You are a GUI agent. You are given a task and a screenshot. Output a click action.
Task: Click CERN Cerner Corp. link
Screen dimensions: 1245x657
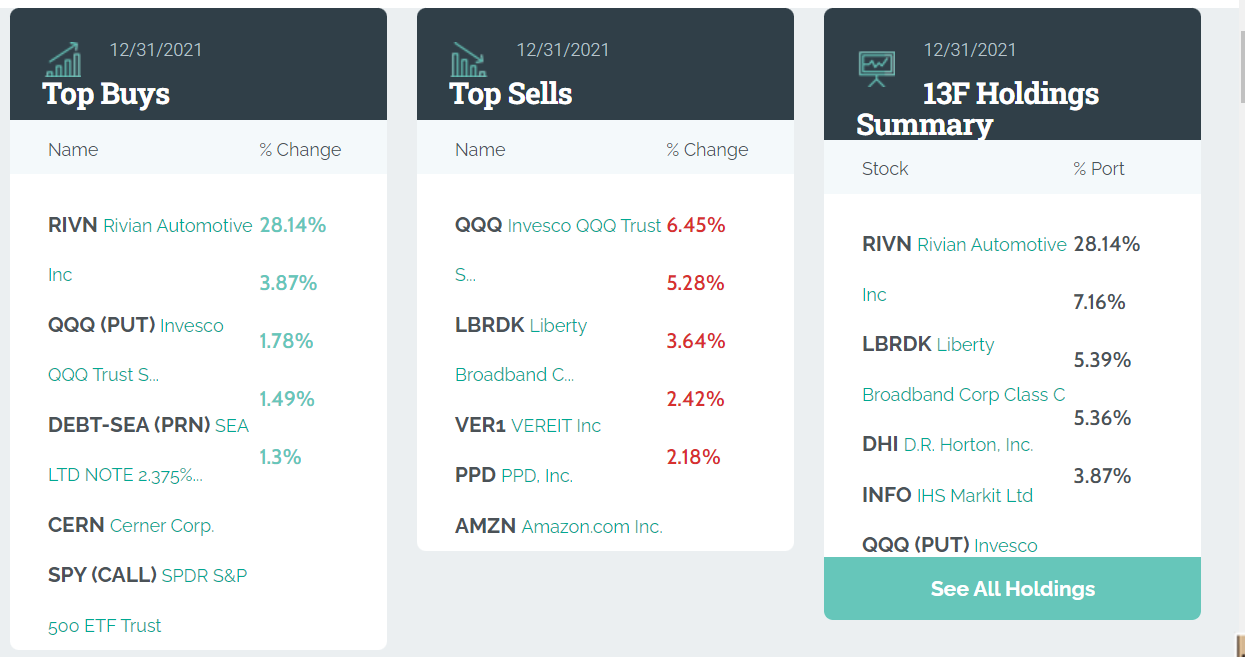click(x=131, y=525)
